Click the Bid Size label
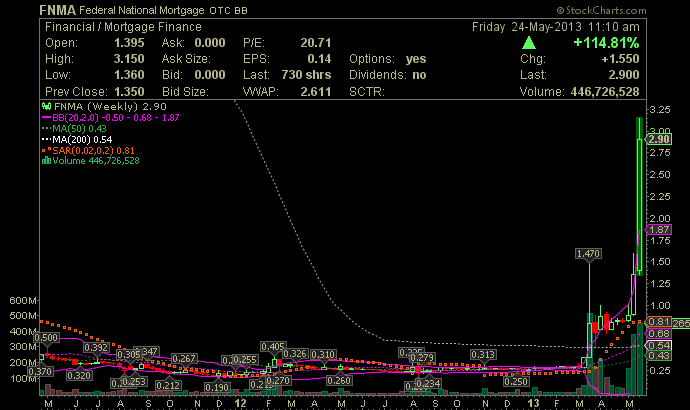Screen dimensions: 690x410 [185, 92]
